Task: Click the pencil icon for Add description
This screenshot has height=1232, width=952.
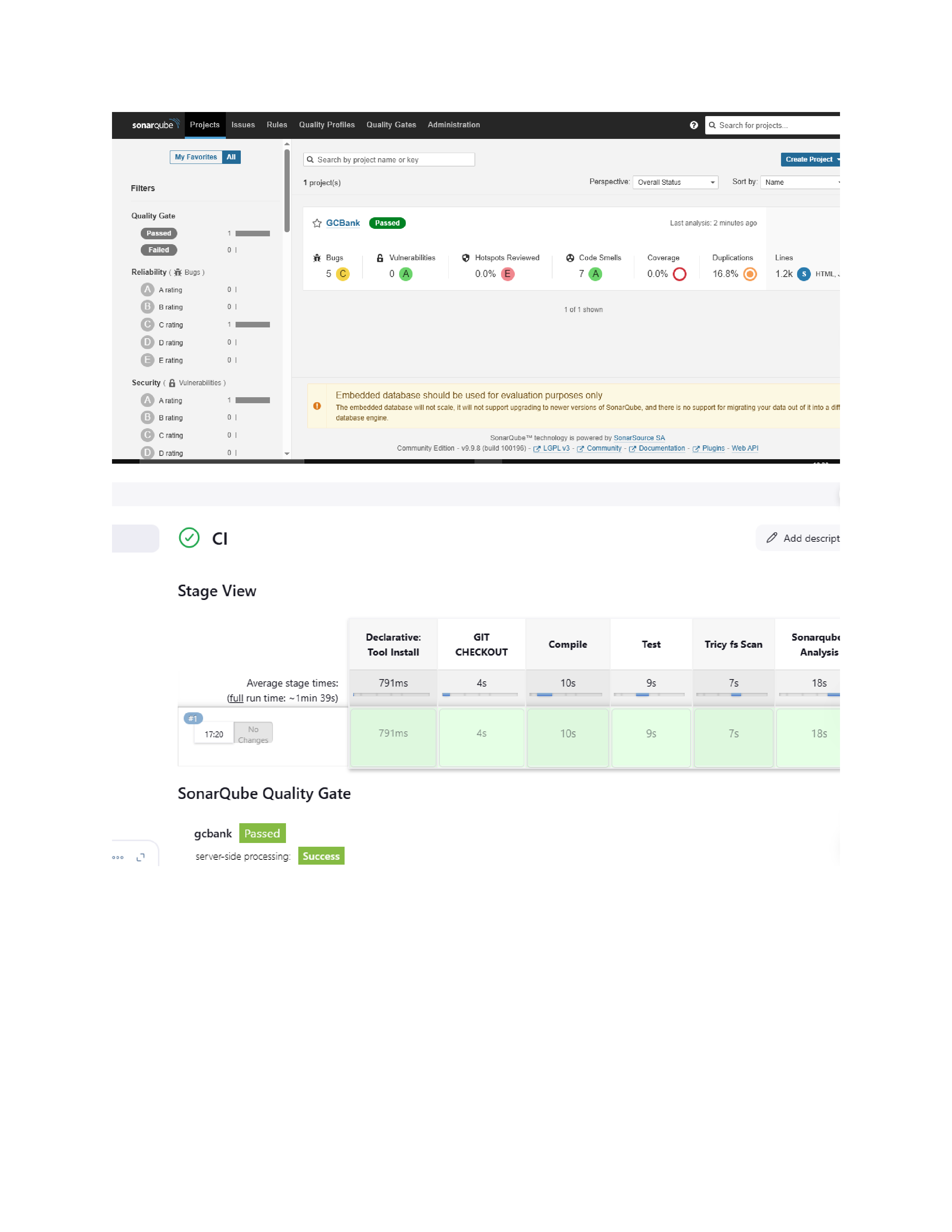Action: point(772,538)
